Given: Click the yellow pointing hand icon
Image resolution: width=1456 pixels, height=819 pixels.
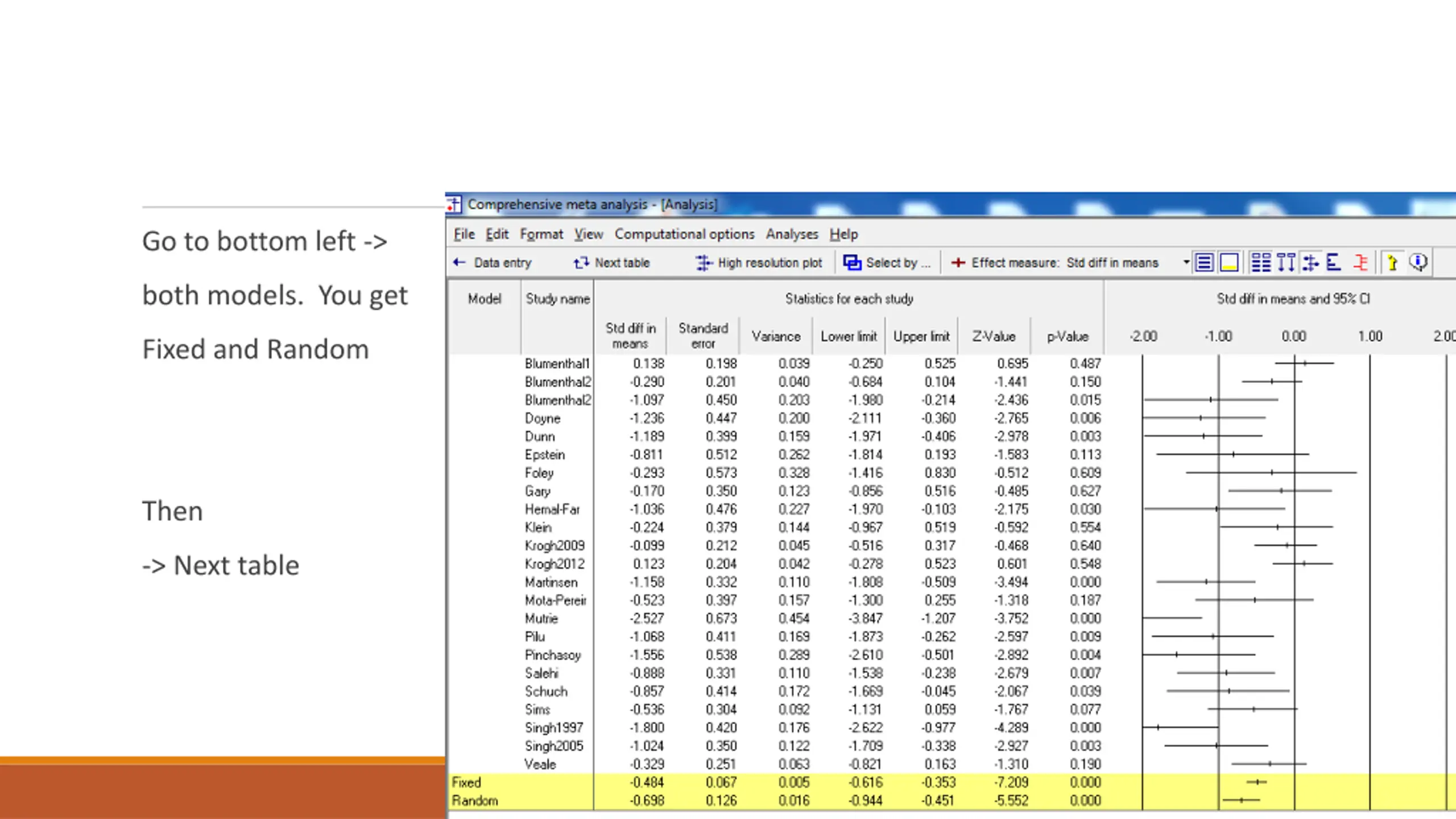Looking at the screenshot, I should [x=1392, y=263].
